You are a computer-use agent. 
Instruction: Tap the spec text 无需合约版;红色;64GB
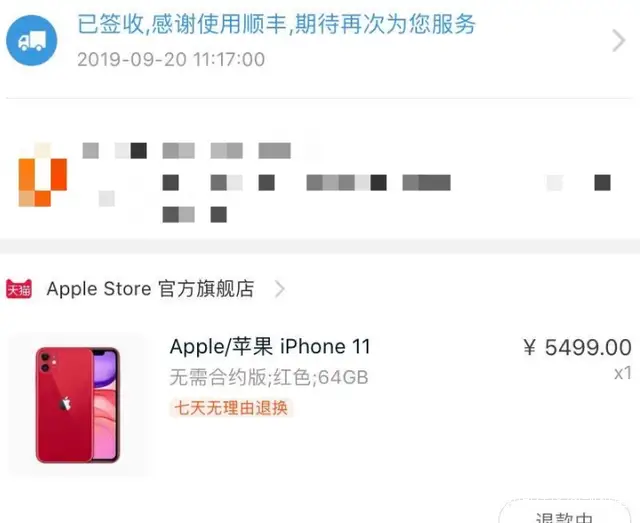point(269,377)
